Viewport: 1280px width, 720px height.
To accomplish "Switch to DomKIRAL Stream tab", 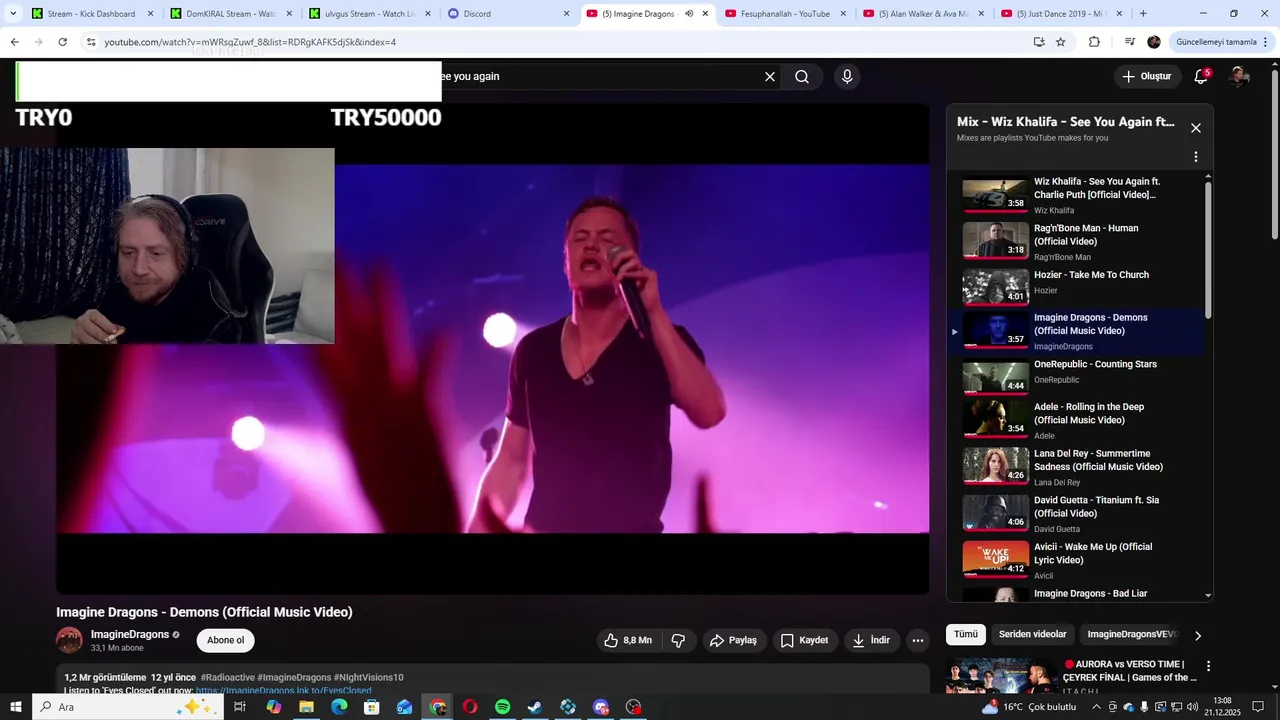I will point(230,14).
